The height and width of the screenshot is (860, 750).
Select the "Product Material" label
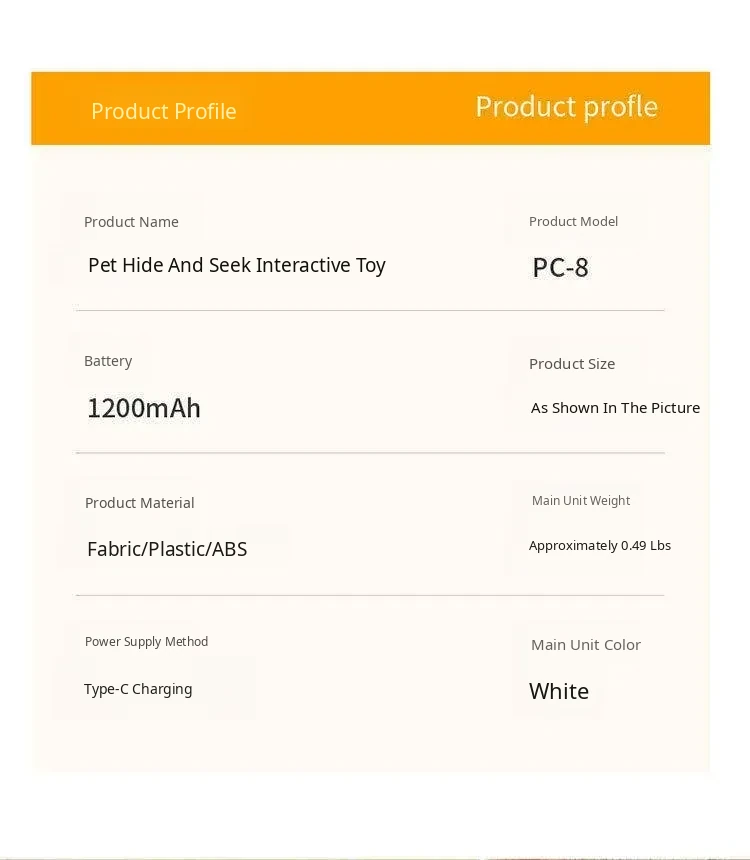[x=140, y=503]
